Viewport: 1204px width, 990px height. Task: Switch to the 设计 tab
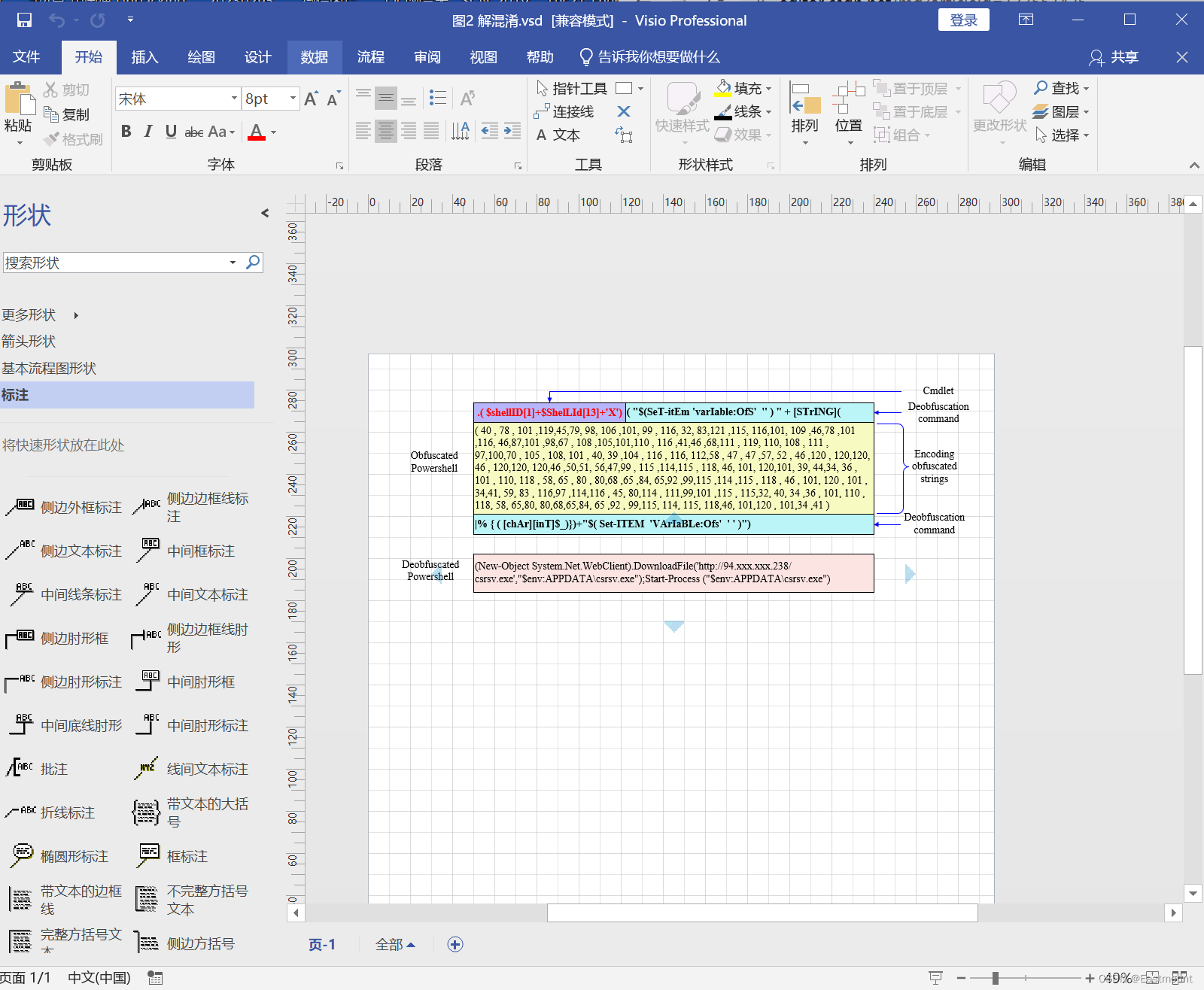click(257, 57)
